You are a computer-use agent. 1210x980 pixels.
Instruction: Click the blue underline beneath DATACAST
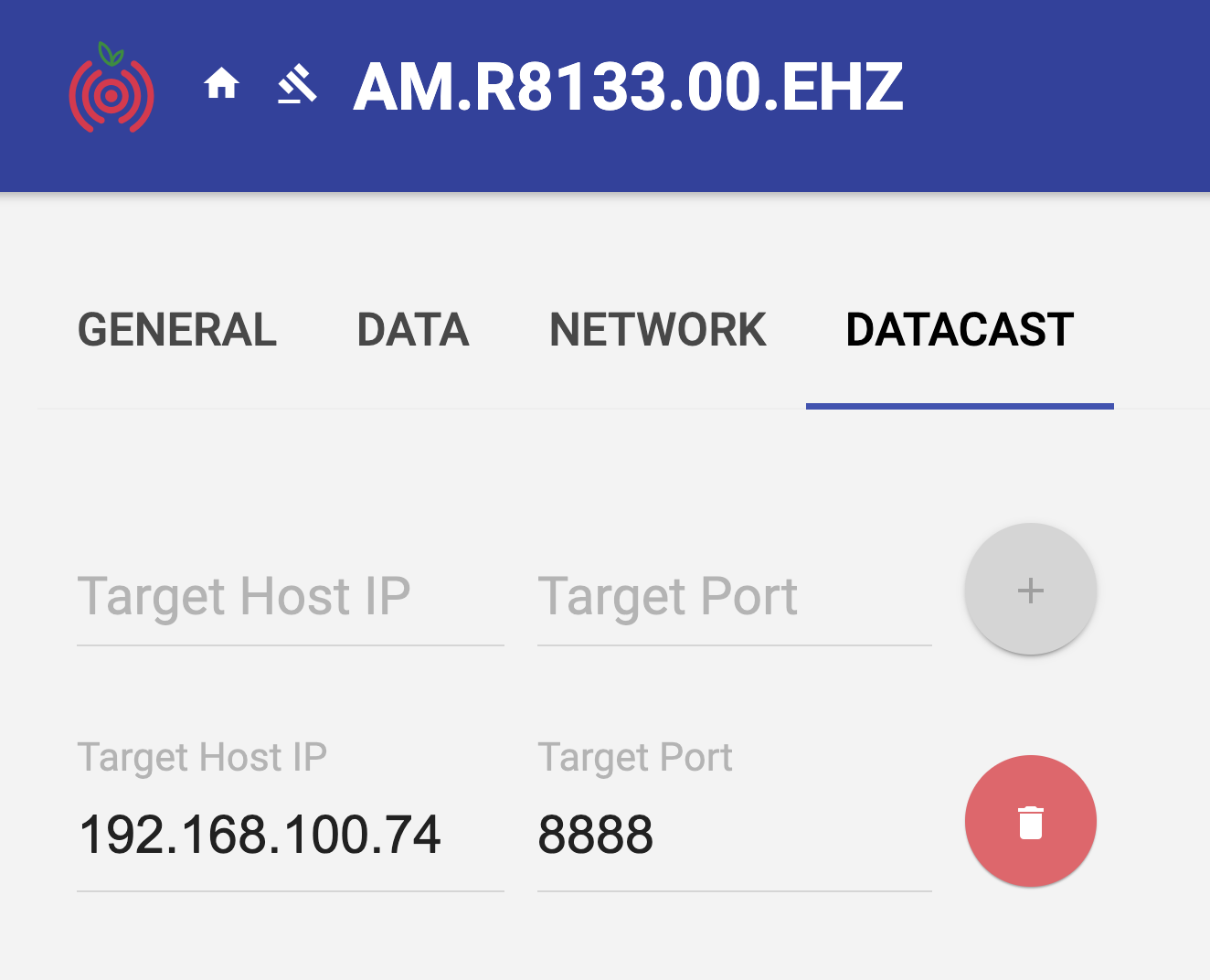[960, 405]
